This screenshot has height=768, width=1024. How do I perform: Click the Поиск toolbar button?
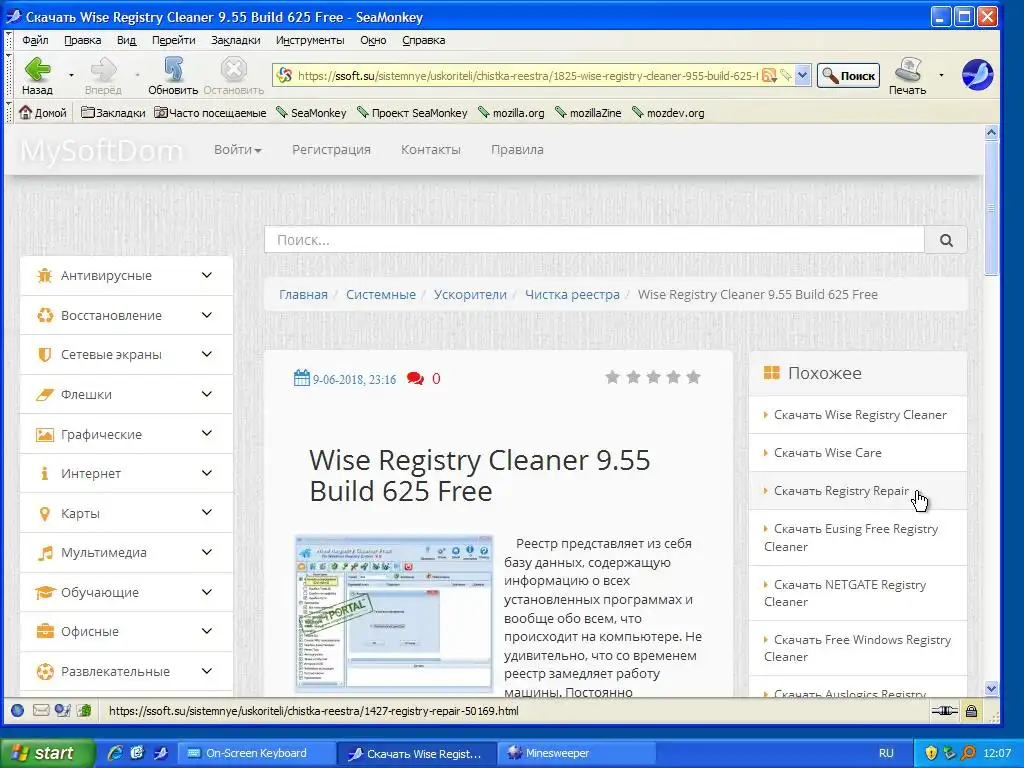click(848, 76)
